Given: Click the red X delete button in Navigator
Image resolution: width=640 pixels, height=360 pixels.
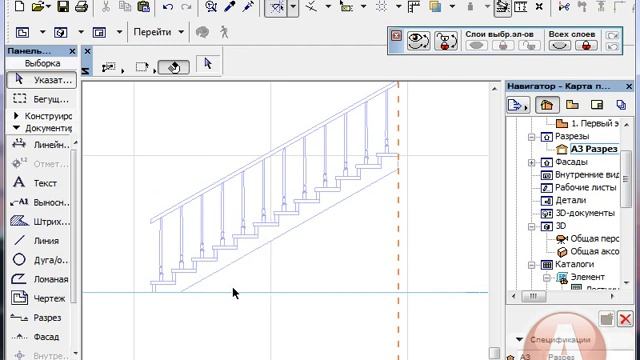Looking at the screenshot, I should pyautogui.click(x=625, y=319).
